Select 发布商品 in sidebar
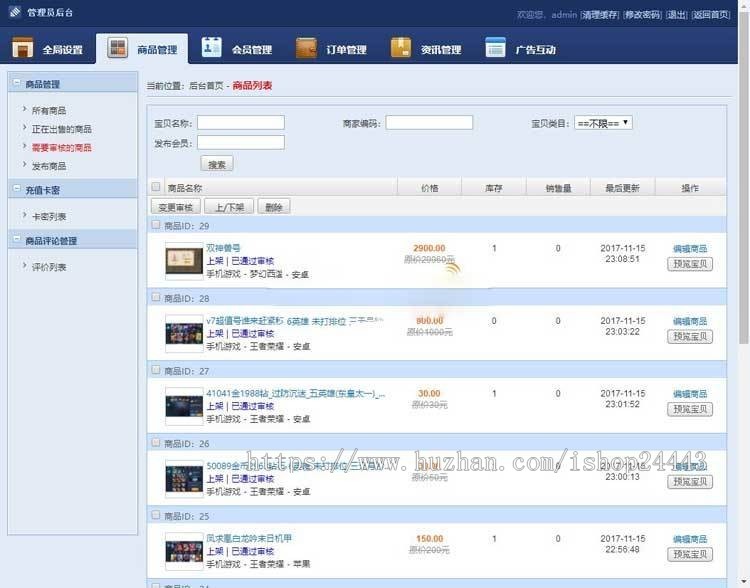The image size is (750, 588). pos(49,166)
